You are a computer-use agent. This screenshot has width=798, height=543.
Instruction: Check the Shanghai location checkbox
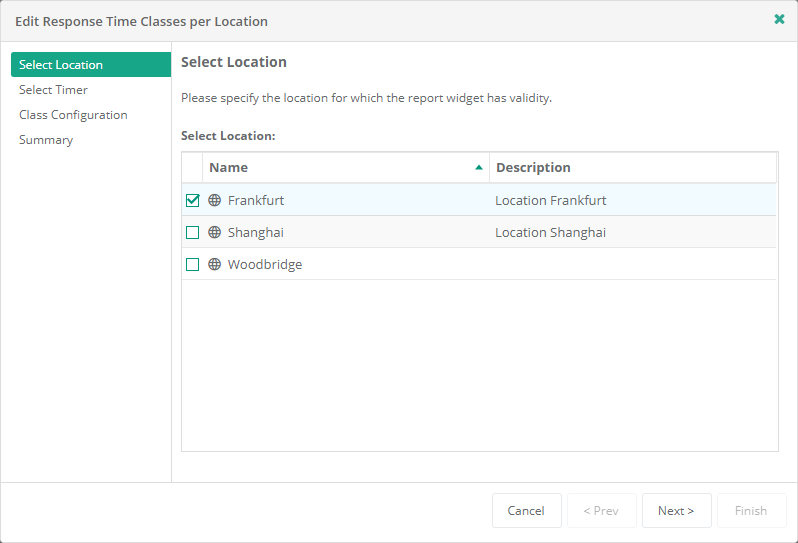(x=193, y=233)
